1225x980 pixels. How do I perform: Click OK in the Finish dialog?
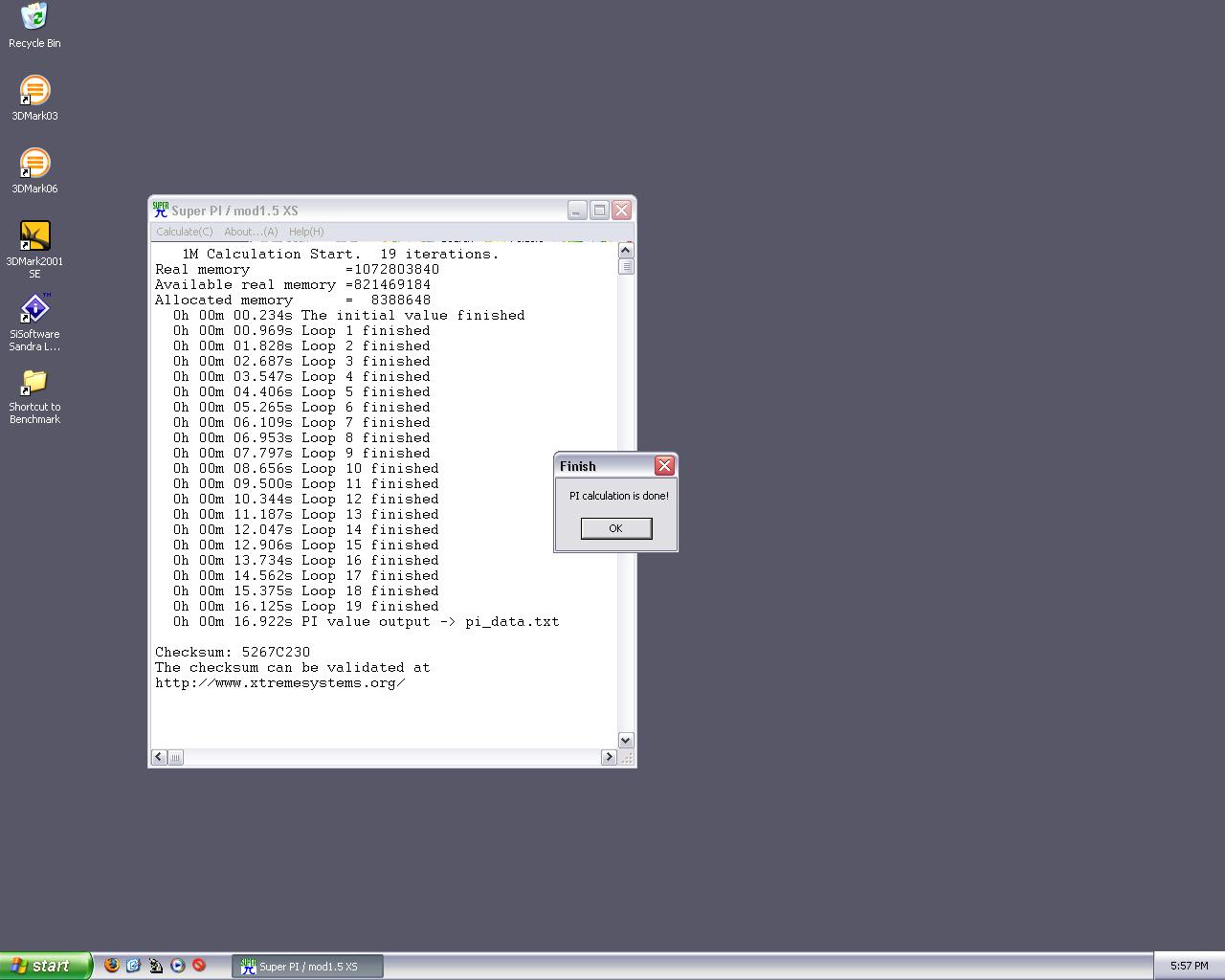point(616,528)
